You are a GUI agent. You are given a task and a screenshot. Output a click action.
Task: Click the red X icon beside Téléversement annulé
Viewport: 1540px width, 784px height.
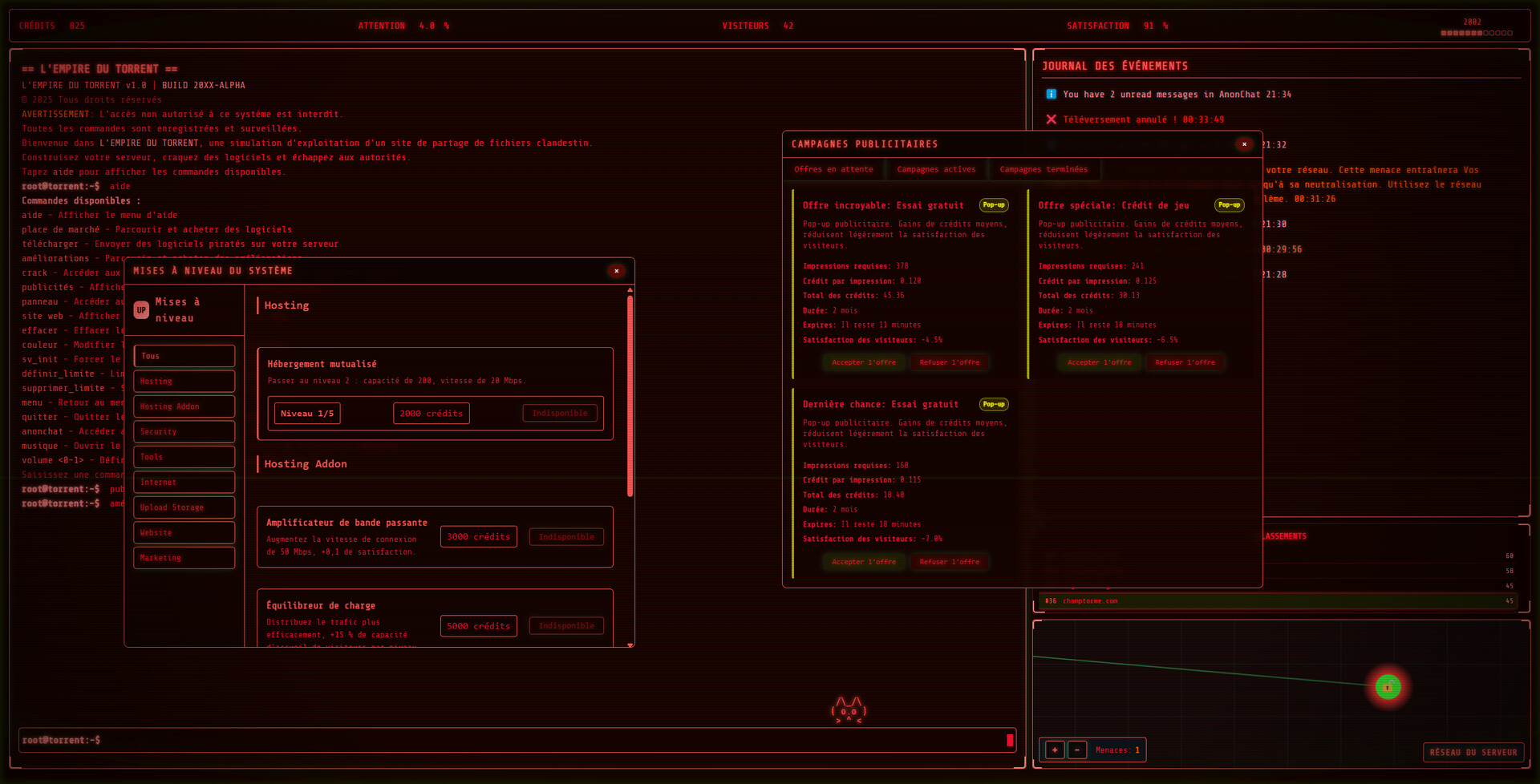(1051, 119)
